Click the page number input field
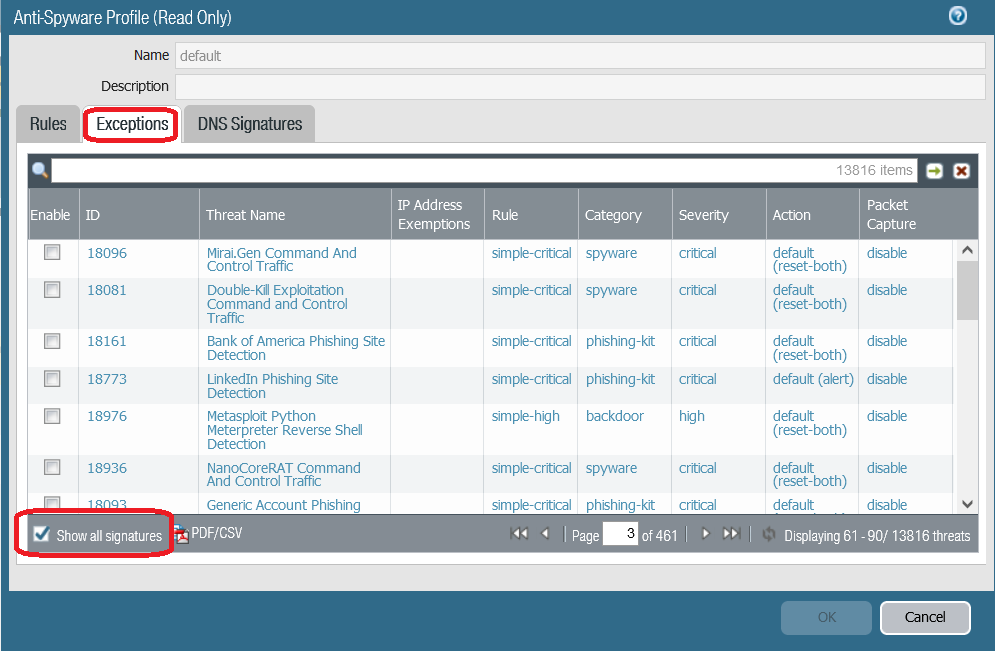 [620, 534]
